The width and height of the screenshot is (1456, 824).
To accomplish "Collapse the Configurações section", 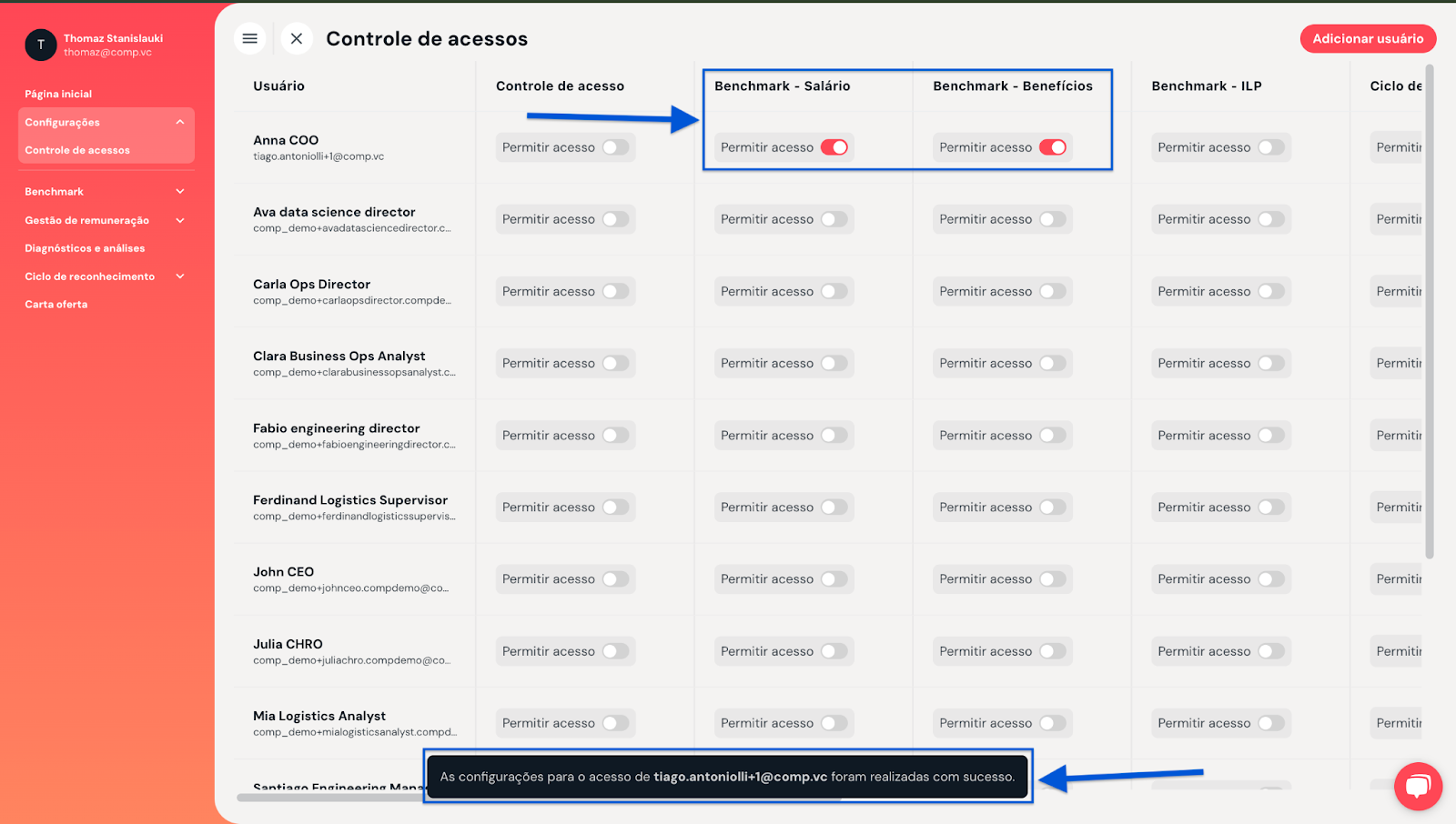I will point(180,122).
